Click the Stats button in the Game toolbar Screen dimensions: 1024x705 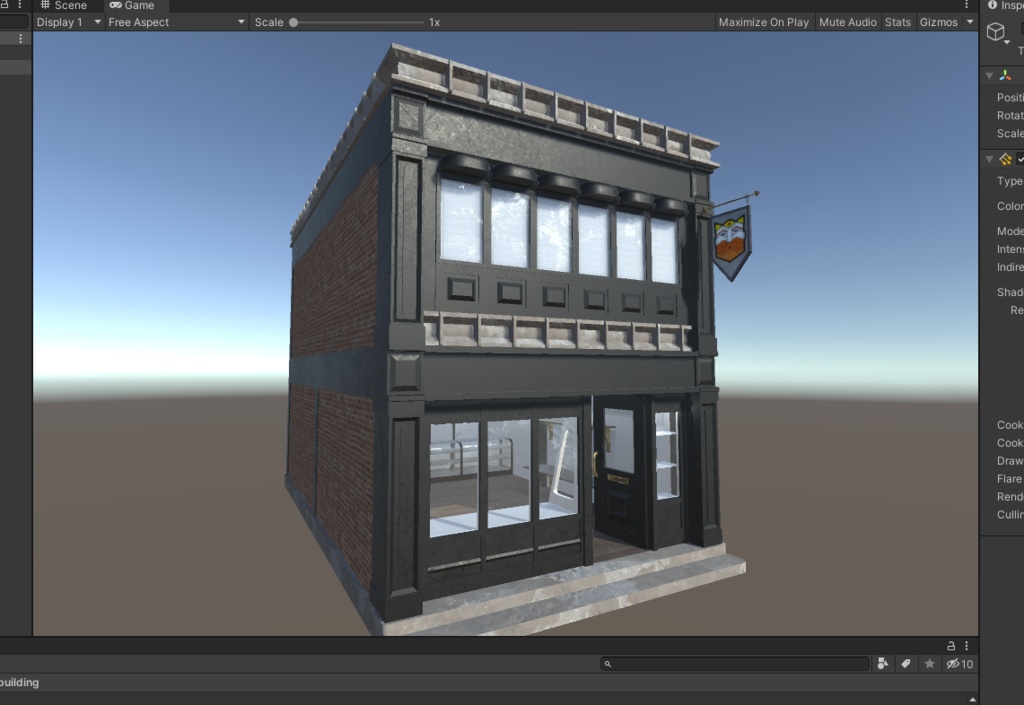coord(897,21)
